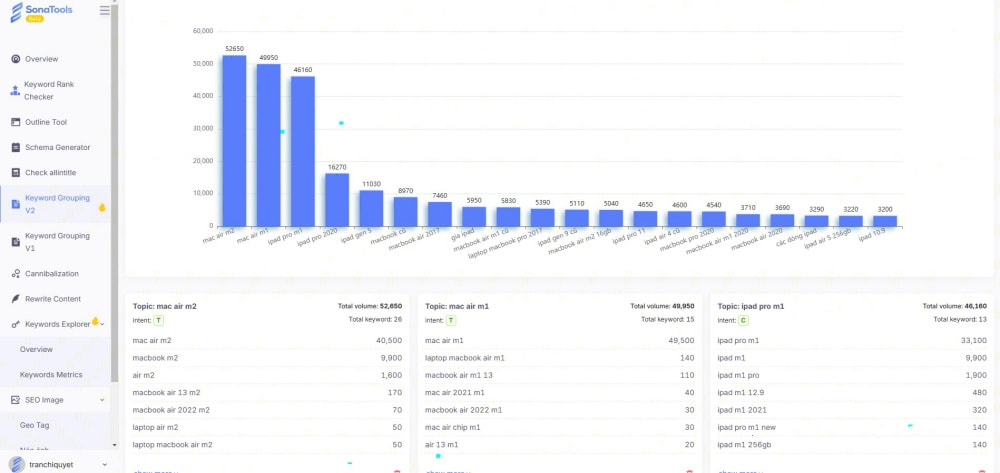Click the Keyword Rank Checker icon
Viewport: 1000px width, 473px height.
[15, 91]
